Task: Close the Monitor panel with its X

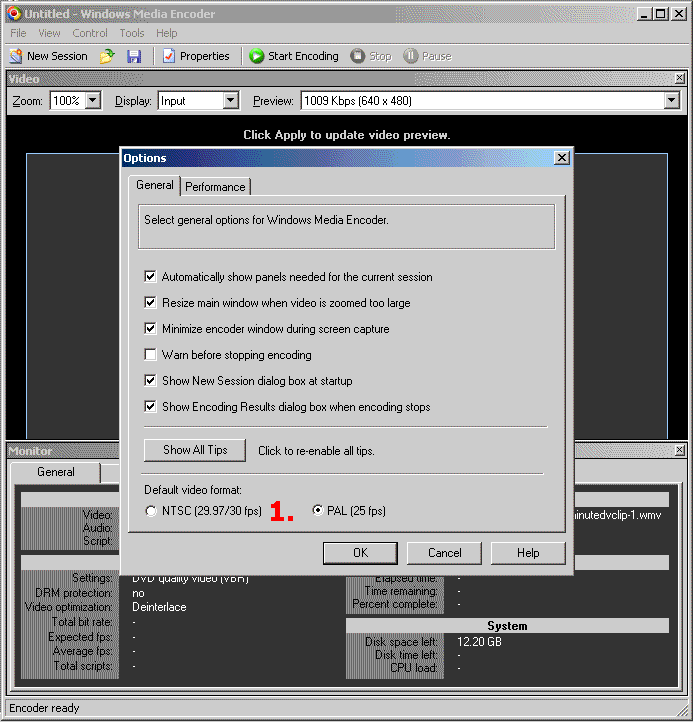Action: pos(680,450)
